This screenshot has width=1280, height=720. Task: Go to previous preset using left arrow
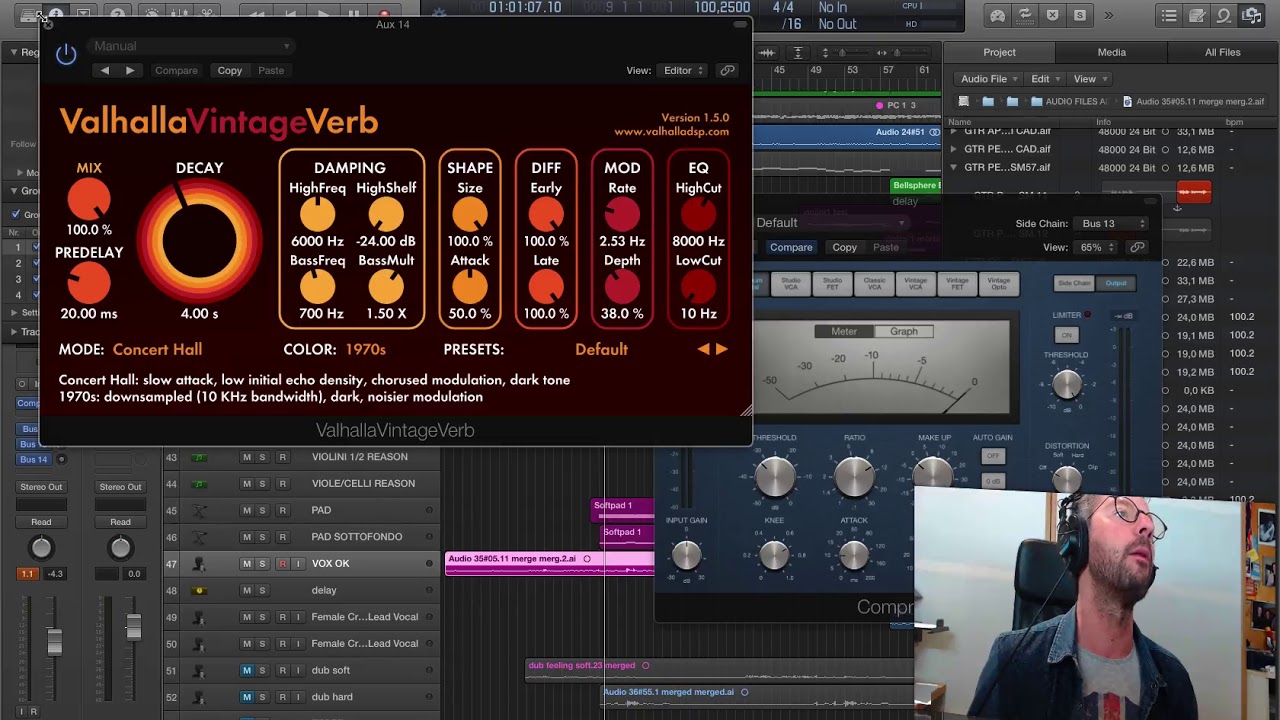(104, 70)
